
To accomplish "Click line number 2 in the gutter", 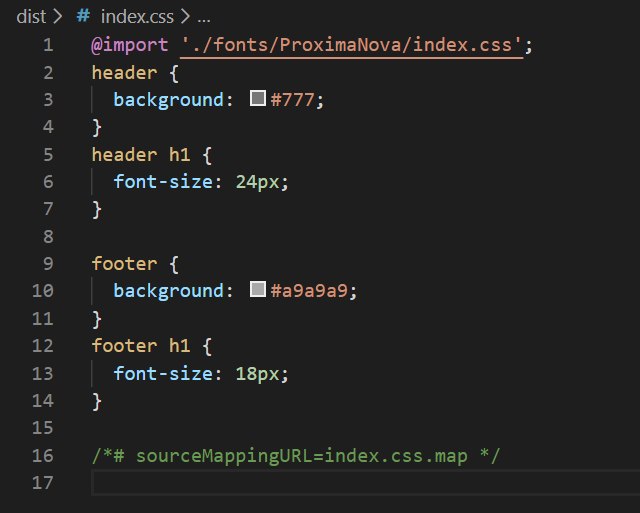I will [x=48, y=73].
